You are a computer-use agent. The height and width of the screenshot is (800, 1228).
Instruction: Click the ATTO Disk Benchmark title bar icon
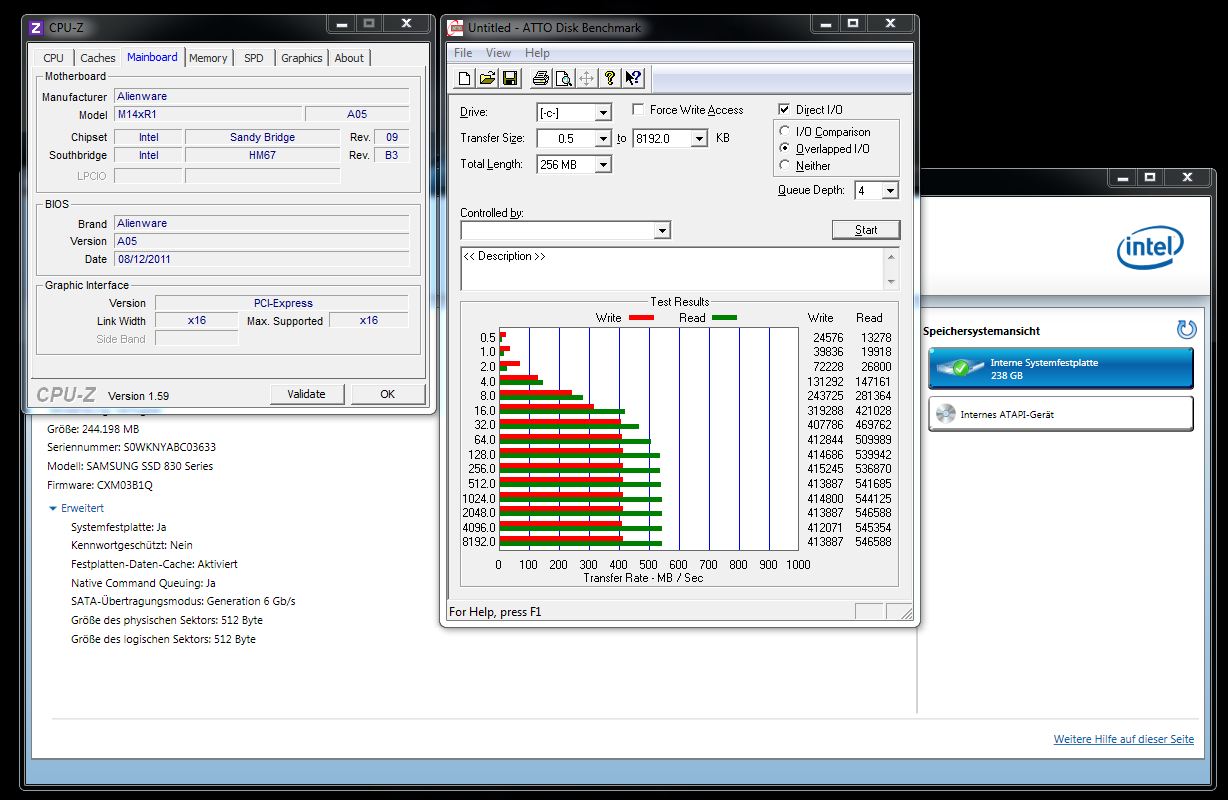[455, 27]
